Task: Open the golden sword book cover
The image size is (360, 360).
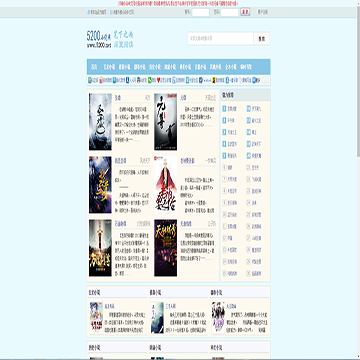Action: [x=100, y=248]
